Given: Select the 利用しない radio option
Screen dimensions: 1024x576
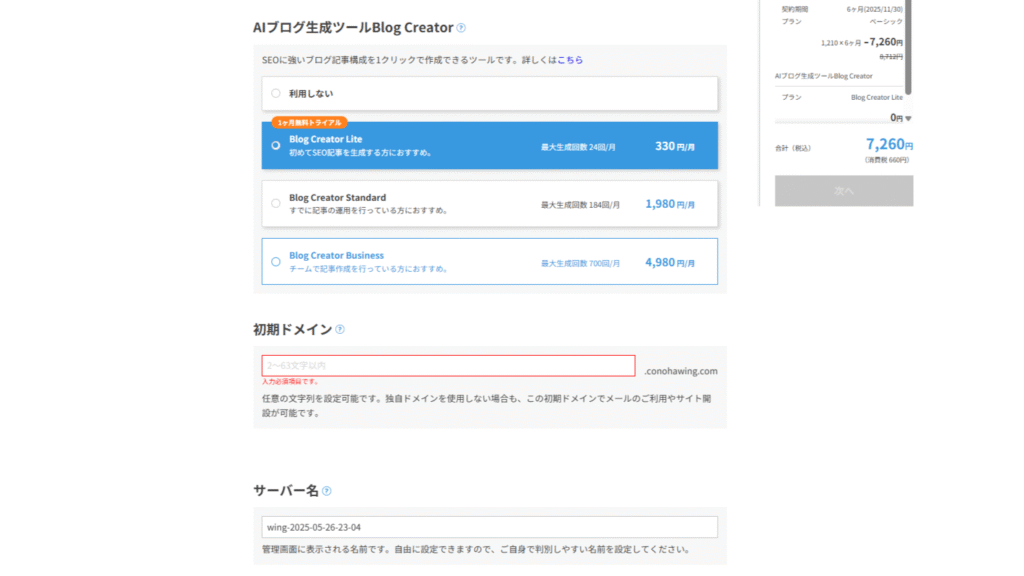Looking at the screenshot, I should pyautogui.click(x=276, y=93).
